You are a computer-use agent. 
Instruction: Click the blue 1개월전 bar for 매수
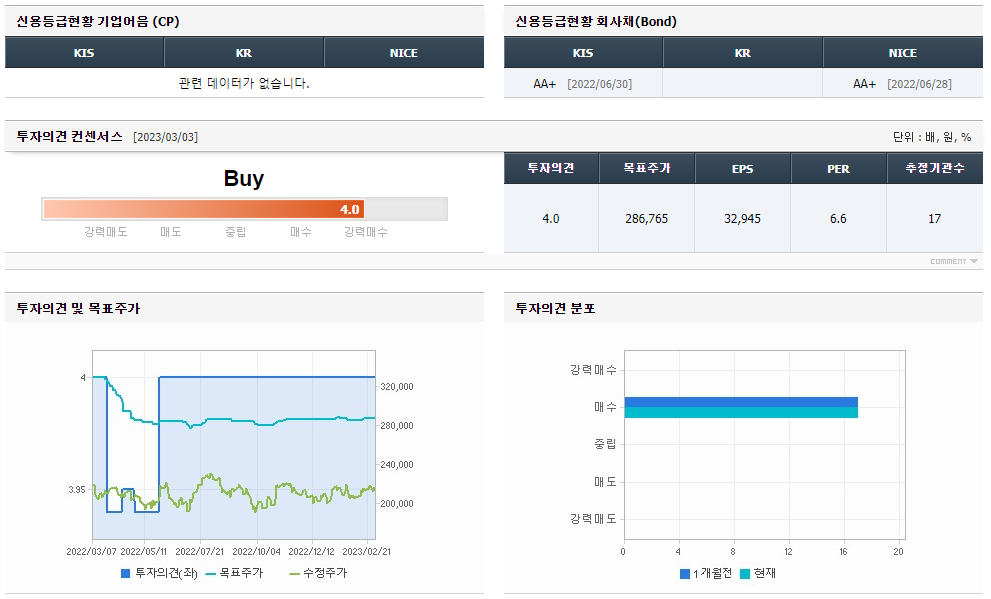pos(741,402)
